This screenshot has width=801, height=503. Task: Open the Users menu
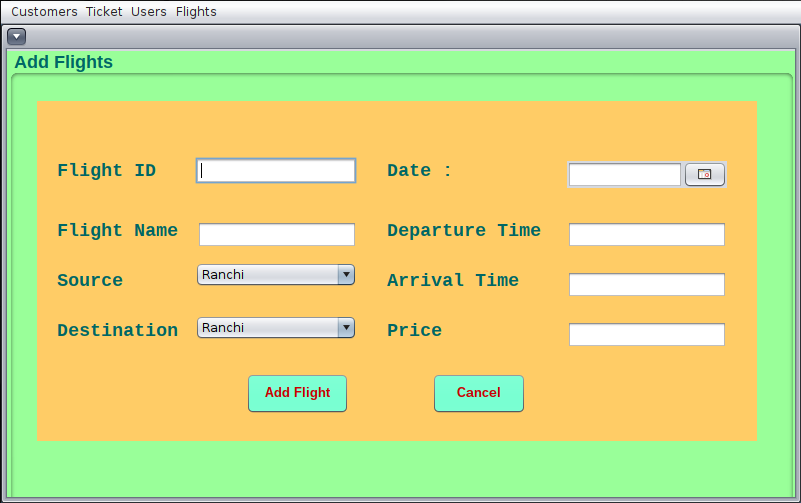[x=149, y=12]
